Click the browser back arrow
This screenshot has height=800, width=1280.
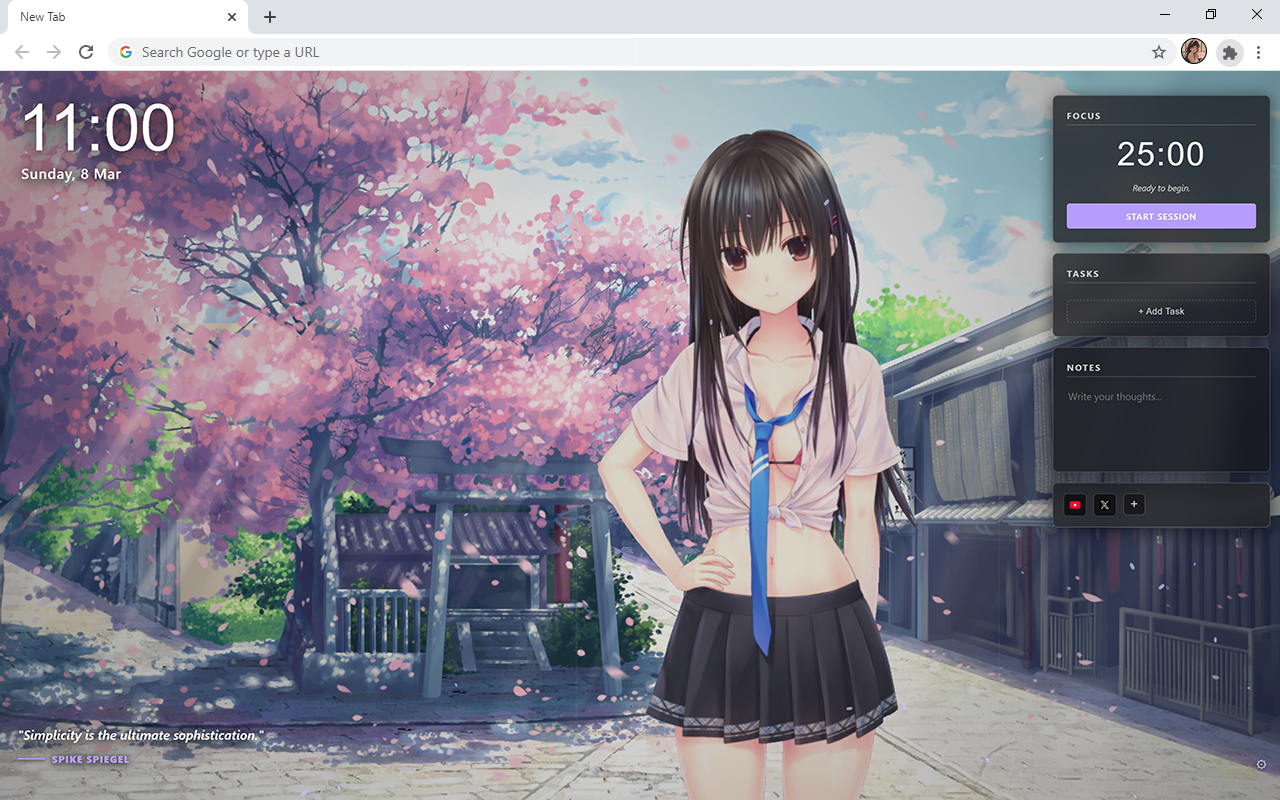(22, 52)
